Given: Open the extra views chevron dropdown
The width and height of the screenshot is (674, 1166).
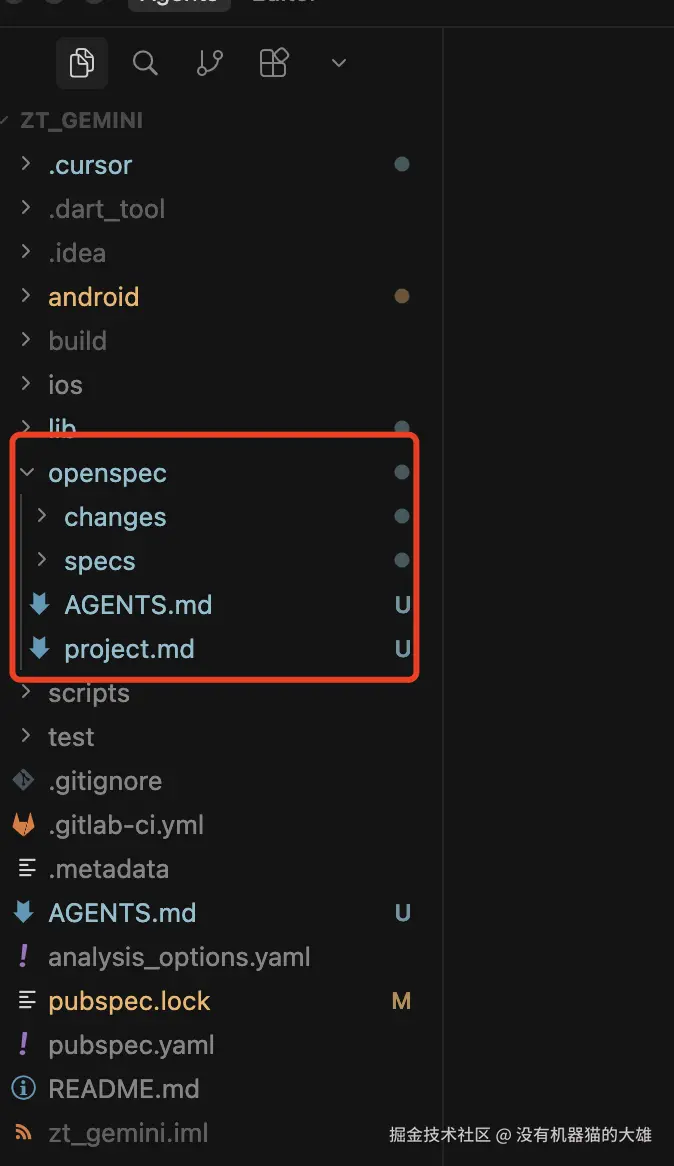Looking at the screenshot, I should (x=337, y=62).
